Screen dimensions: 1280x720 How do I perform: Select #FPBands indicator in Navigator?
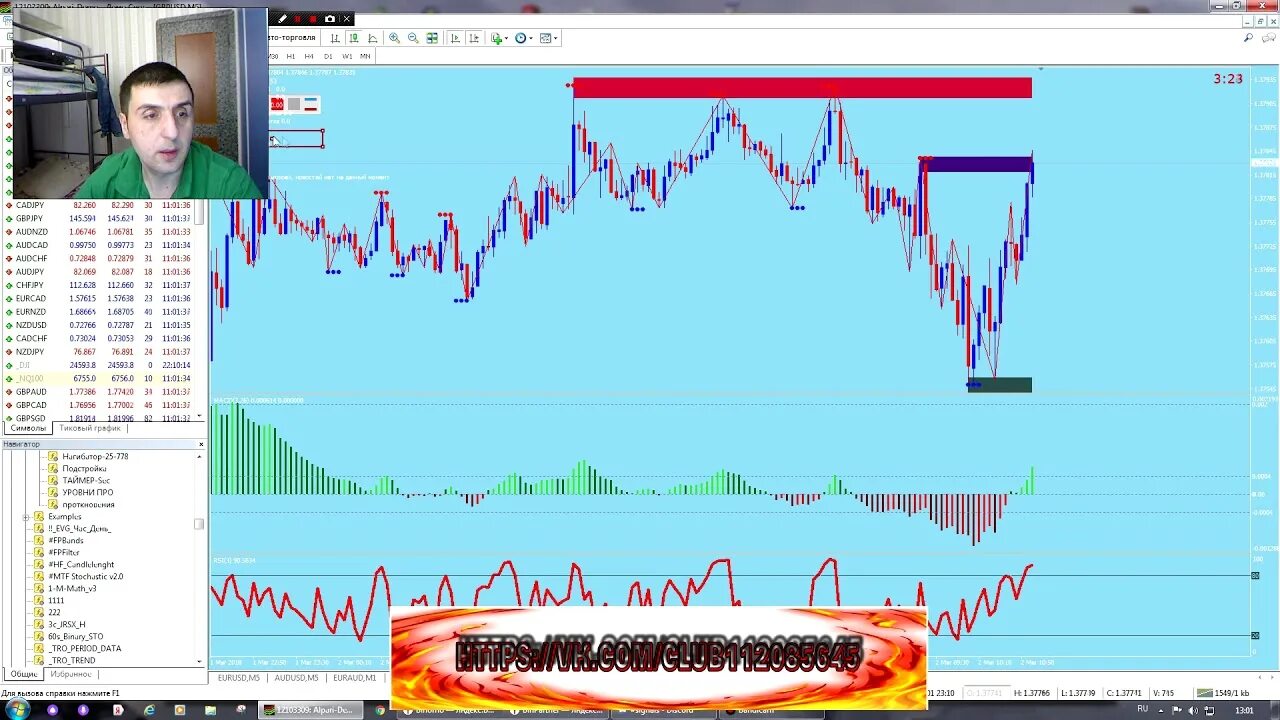66,540
